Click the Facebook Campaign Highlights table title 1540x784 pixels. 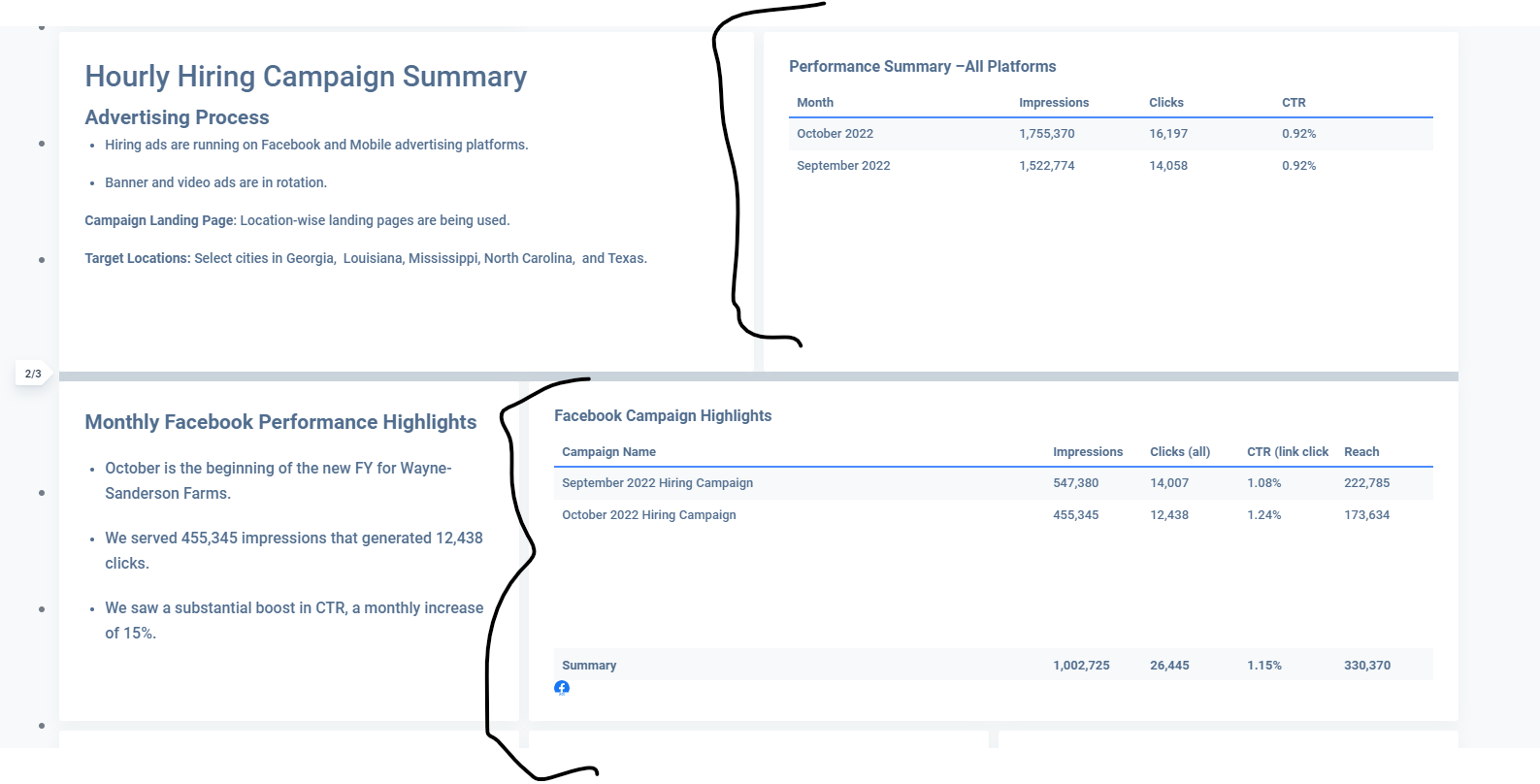point(663,416)
